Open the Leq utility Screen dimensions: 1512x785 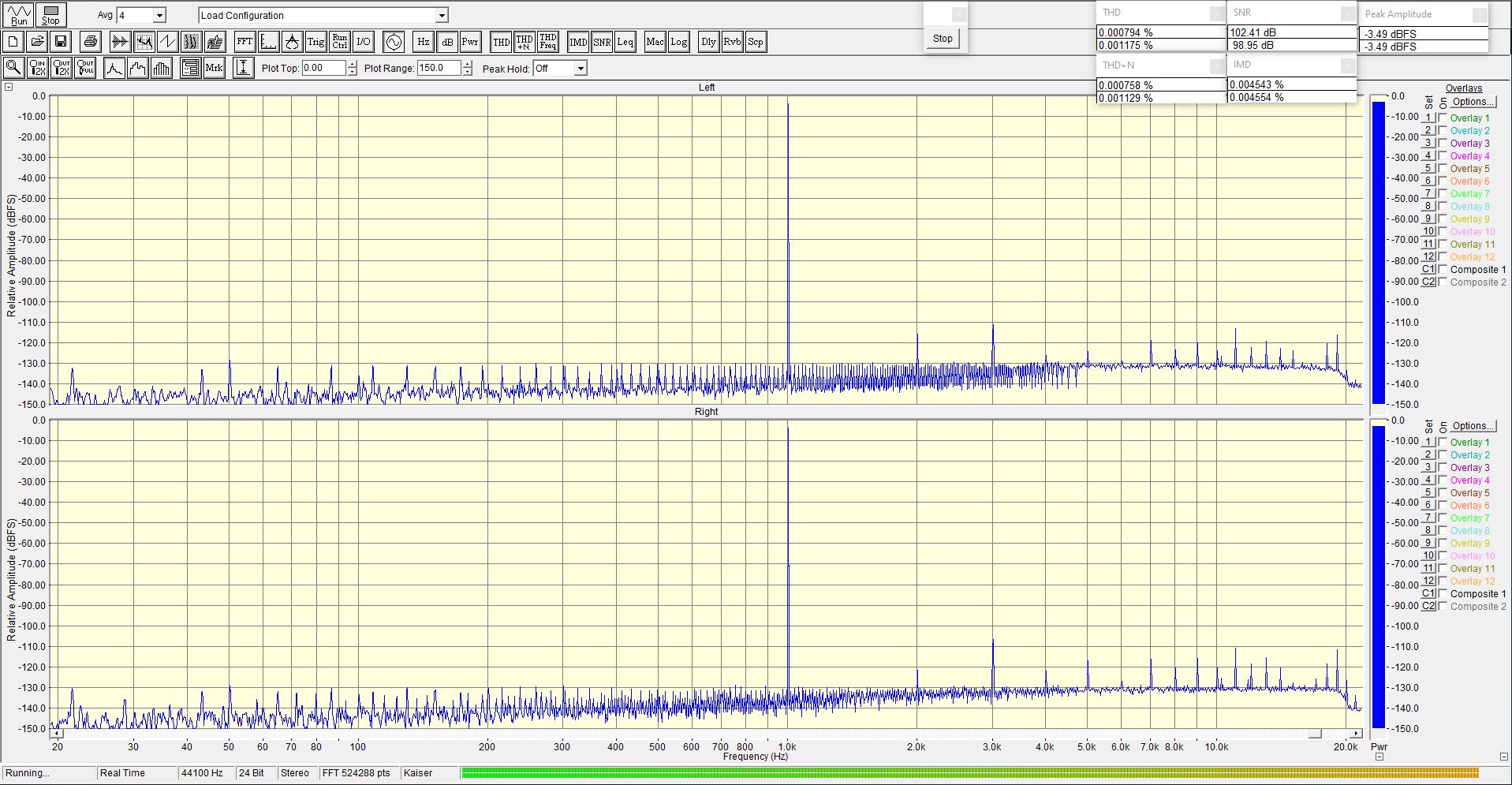tap(625, 42)
